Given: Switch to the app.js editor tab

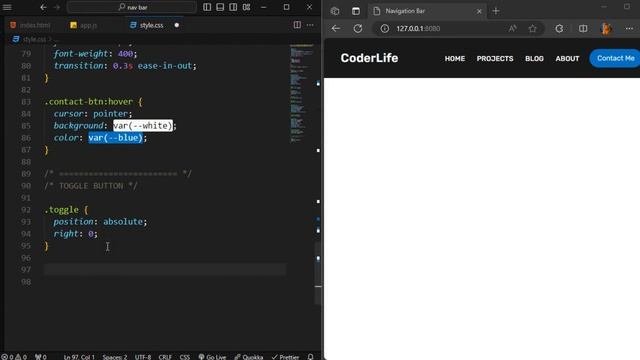Looking at the screenshot, I should (84, 25).
